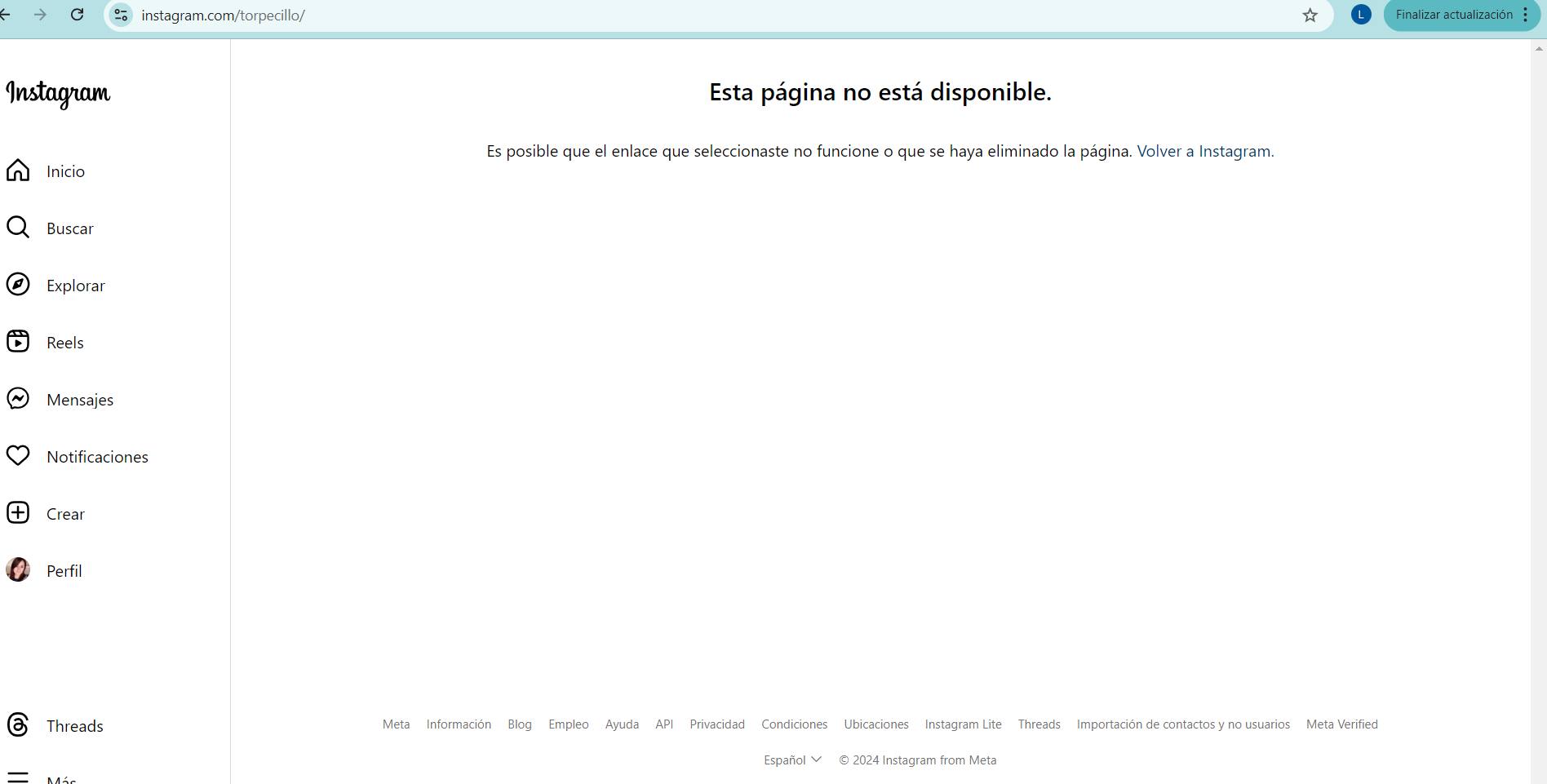Open Inicio home icon
Viewport: 1547px width, 784px height.
[x=18, y=171]
